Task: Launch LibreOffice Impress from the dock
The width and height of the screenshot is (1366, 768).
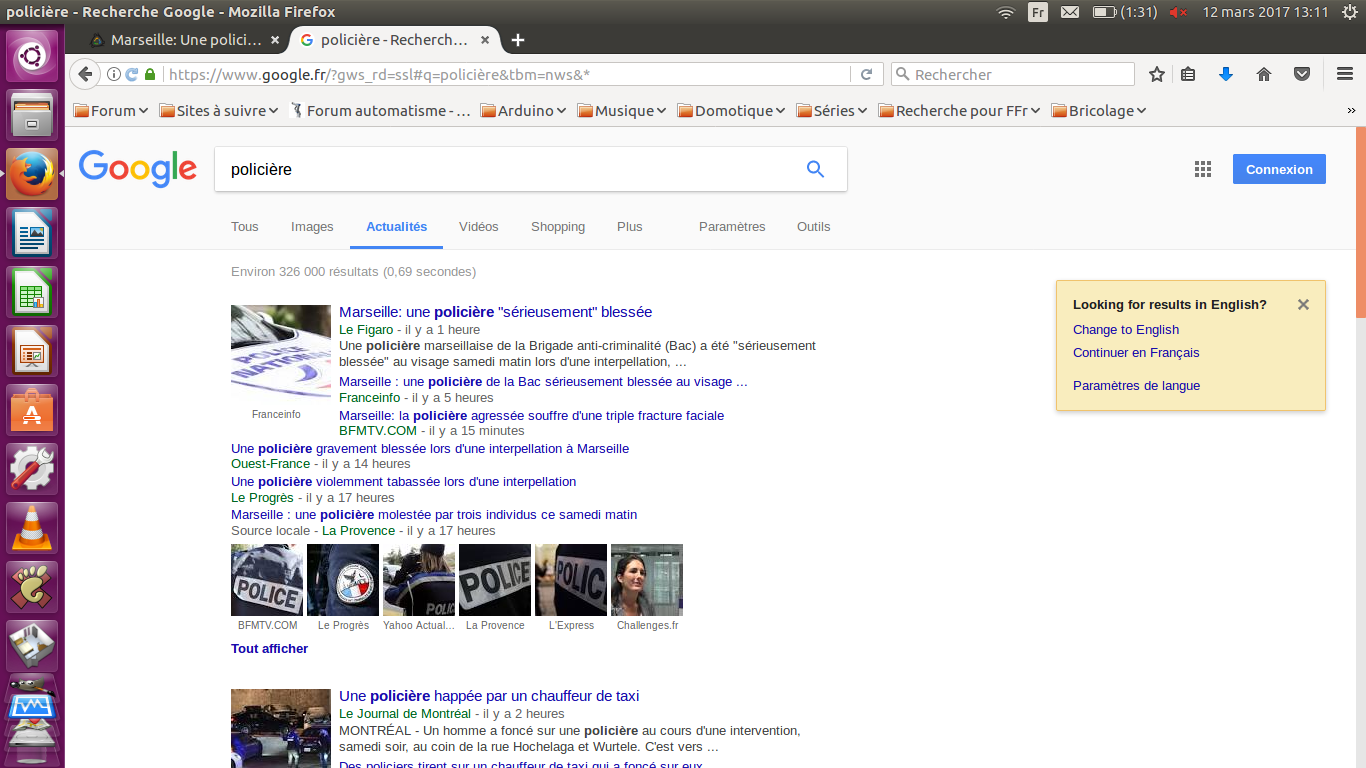Action: [33, 352]
